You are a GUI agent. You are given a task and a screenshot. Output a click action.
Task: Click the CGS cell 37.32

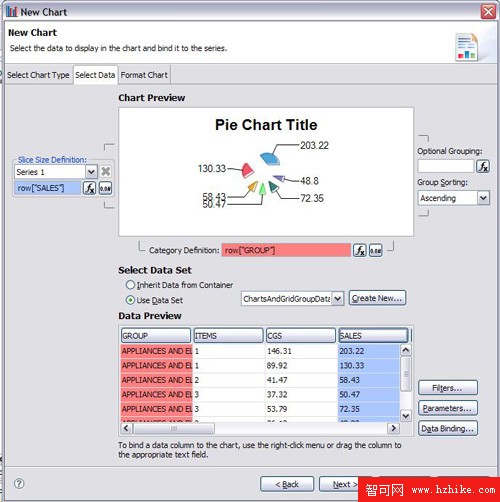click(x=301, y=395)
